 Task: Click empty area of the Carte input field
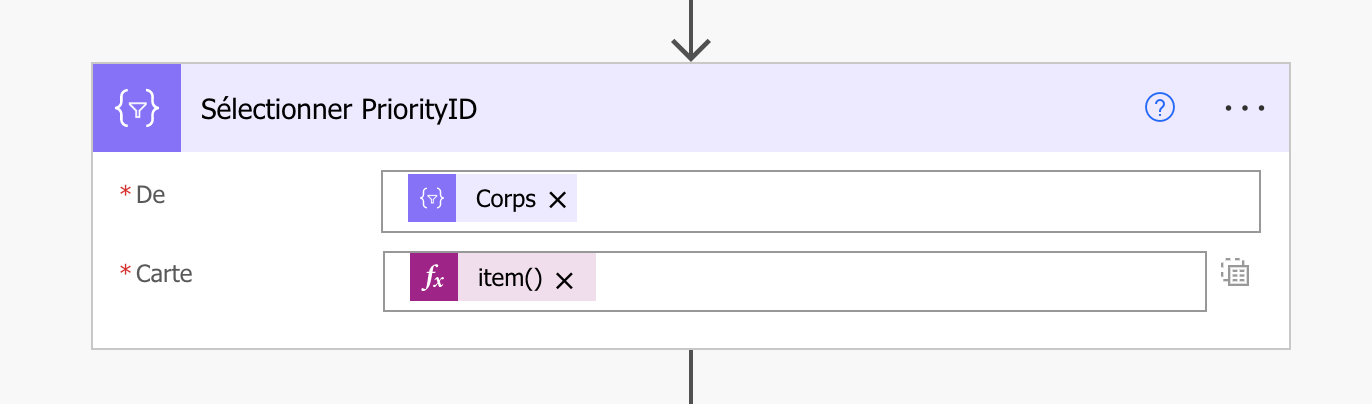tap(900, 280)
